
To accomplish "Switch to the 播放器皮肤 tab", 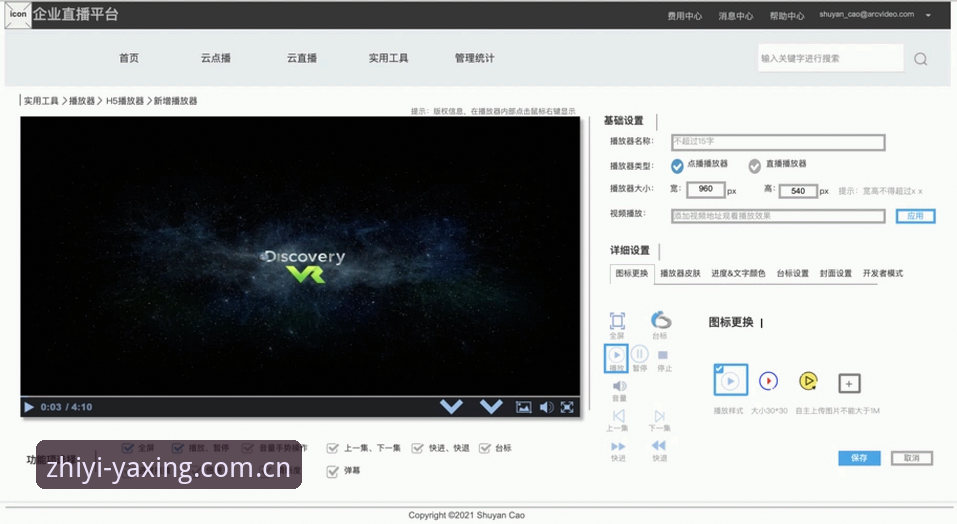I will tap(680, 273).
